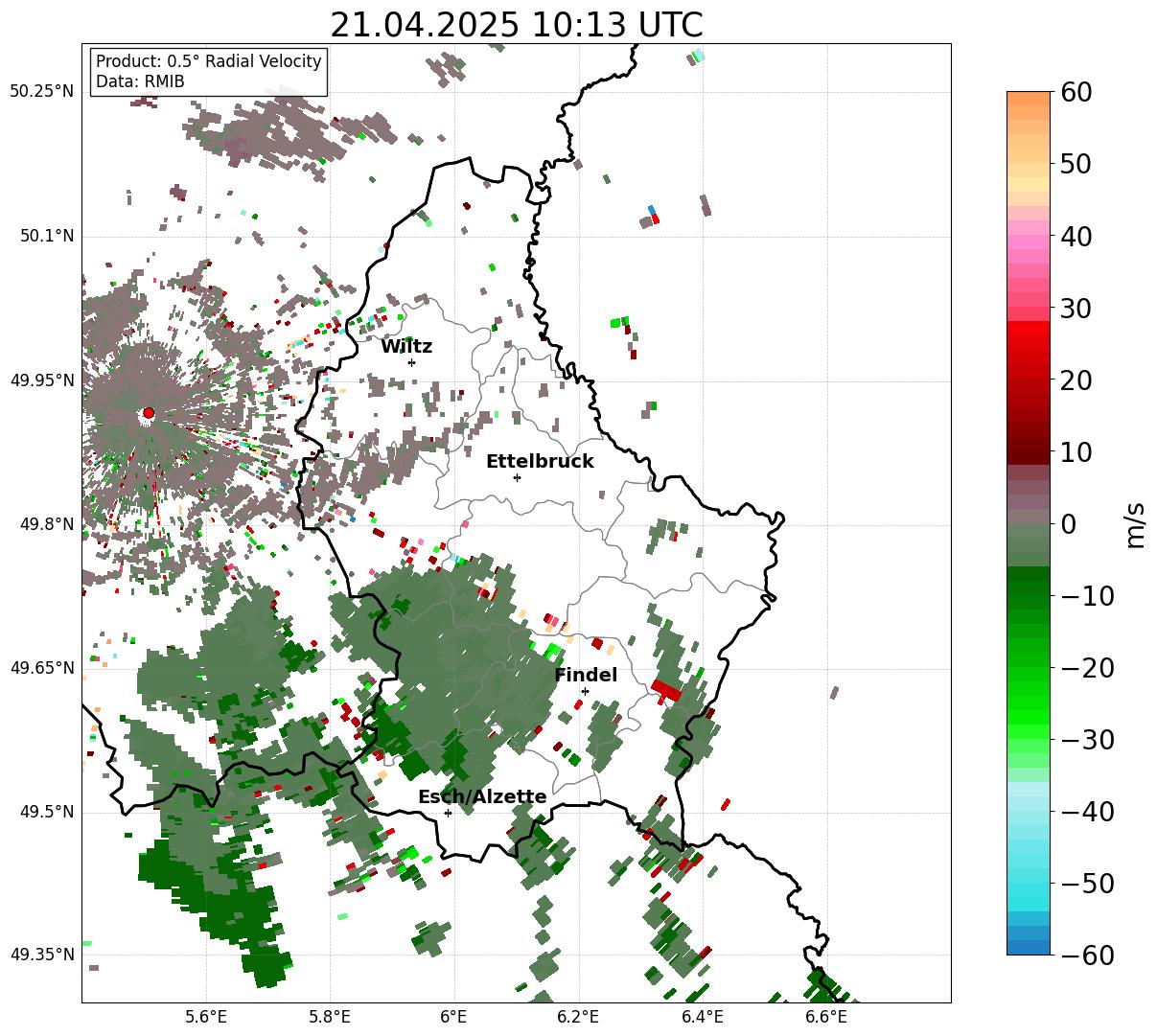Click the Esch/Alzette station cross marker

[448, 813]
